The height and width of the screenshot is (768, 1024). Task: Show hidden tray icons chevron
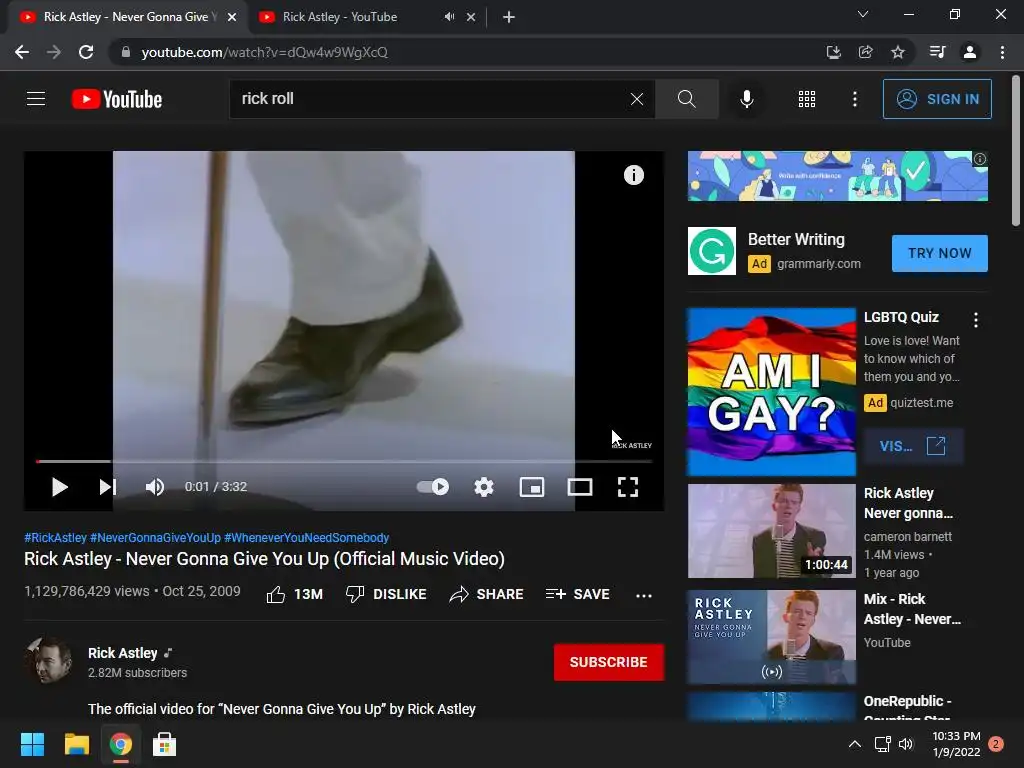[854, 744]
